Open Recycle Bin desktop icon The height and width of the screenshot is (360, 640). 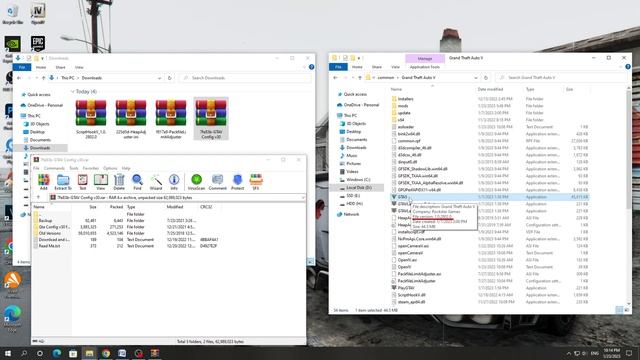(13, 14)
